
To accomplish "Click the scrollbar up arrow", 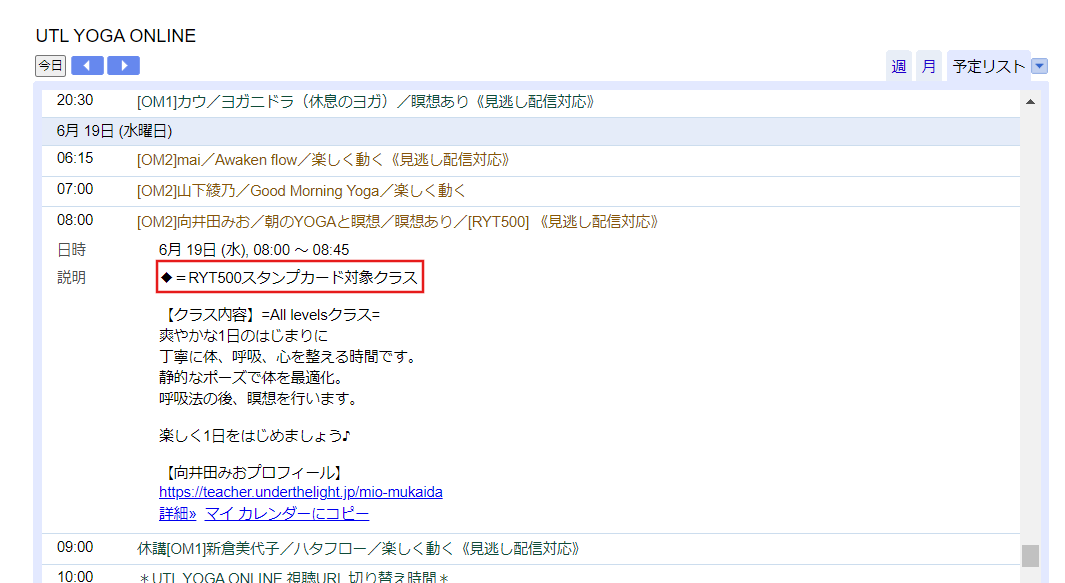I will click(x=1030, y=102).
